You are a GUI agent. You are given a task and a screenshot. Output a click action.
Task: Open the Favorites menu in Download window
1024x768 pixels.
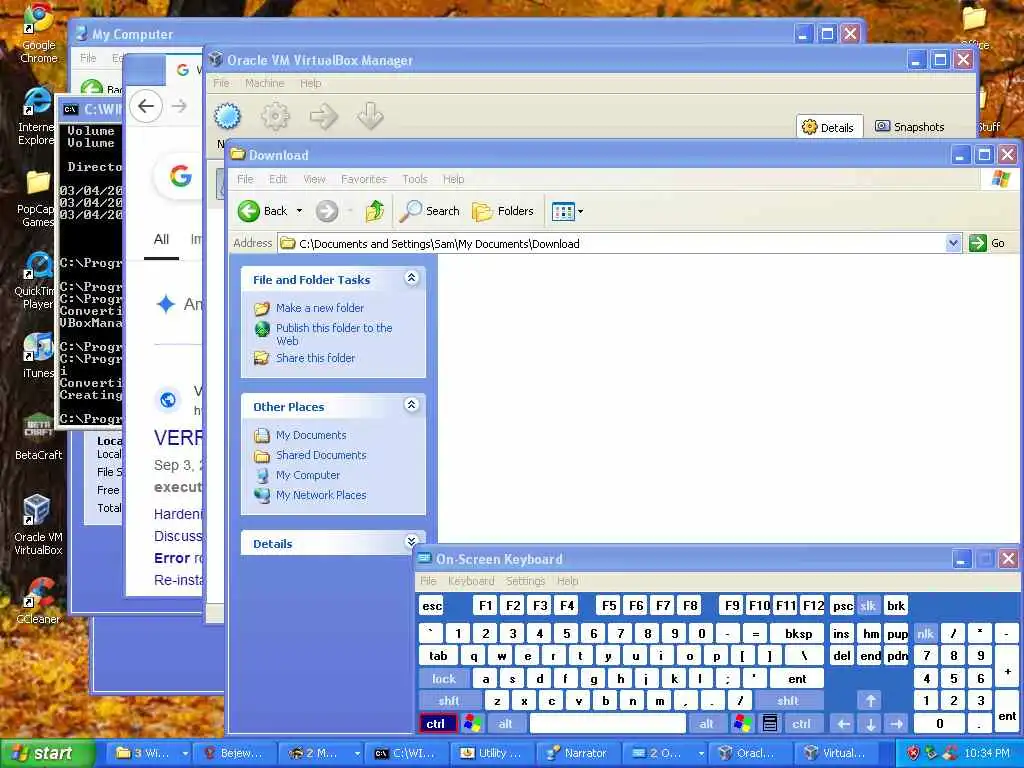364,179
